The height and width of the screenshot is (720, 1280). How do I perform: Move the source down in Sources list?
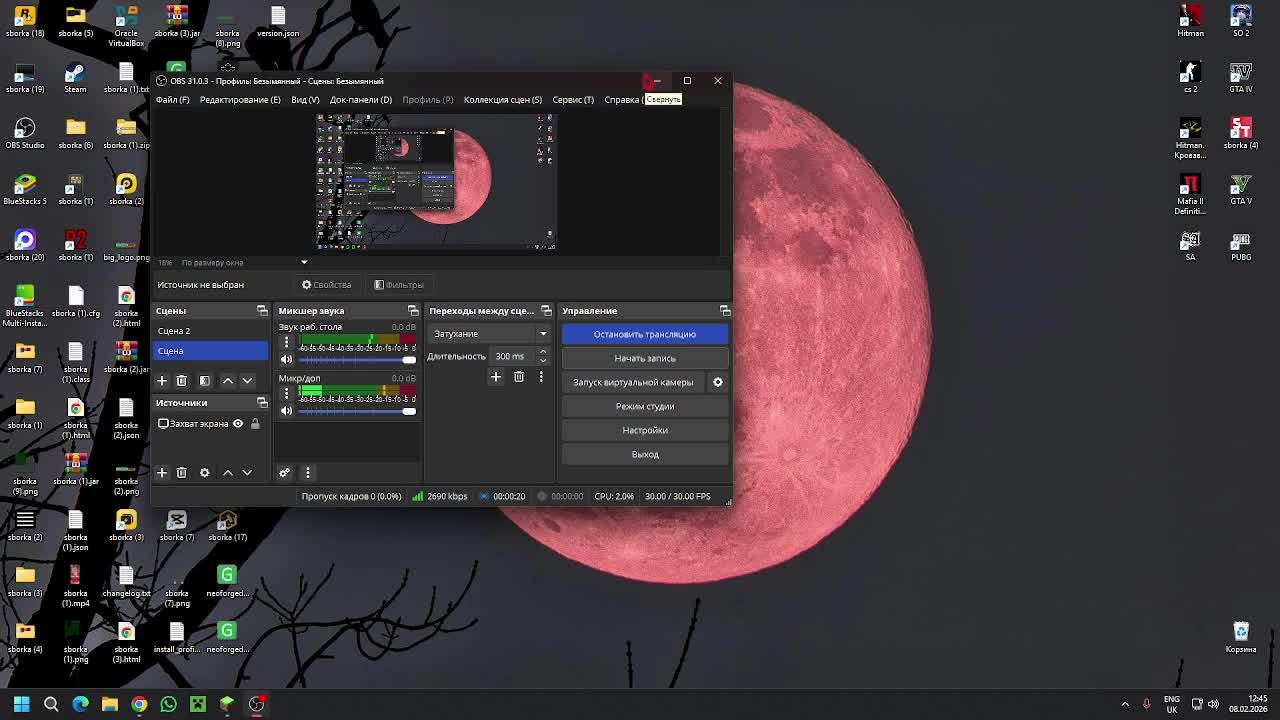(x=247, y=473)
